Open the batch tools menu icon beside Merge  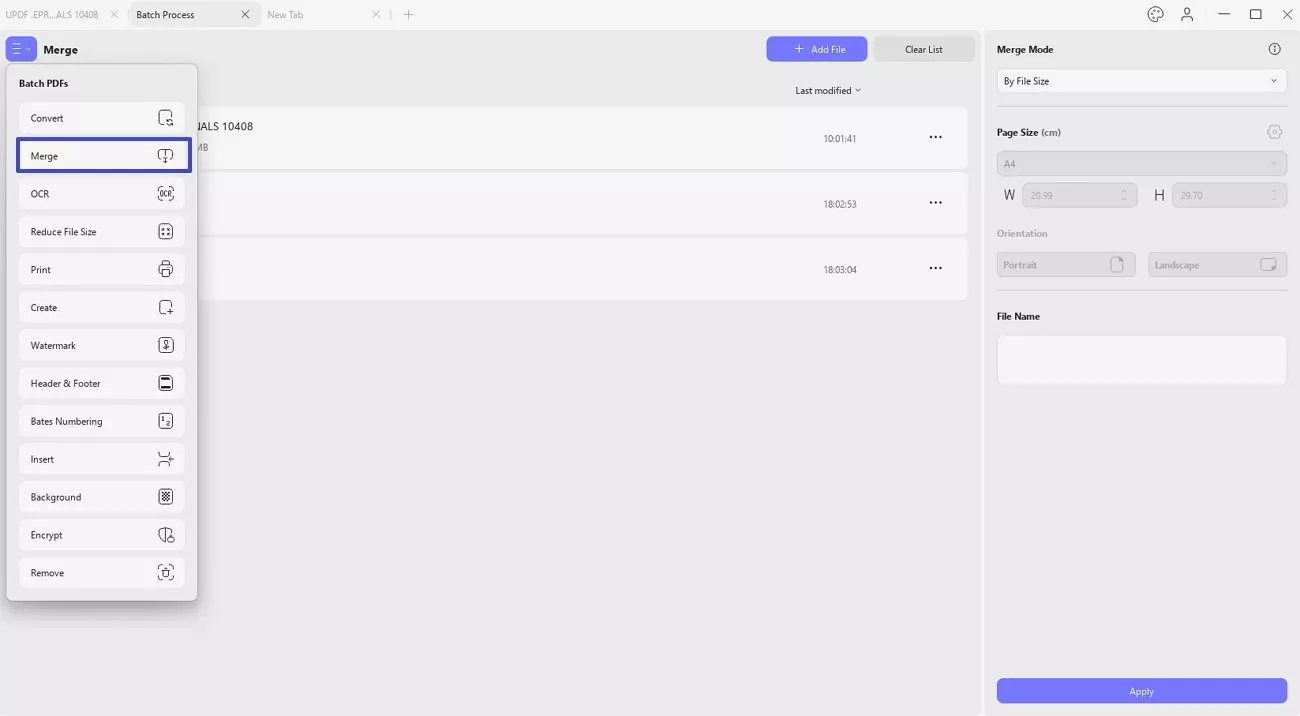point(21,49)
